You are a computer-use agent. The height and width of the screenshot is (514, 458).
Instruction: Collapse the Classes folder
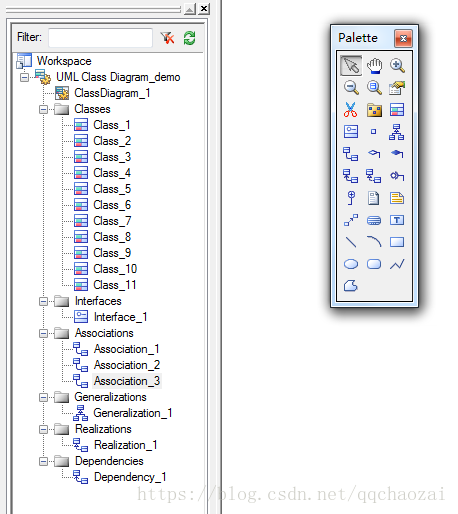point(43,109)
